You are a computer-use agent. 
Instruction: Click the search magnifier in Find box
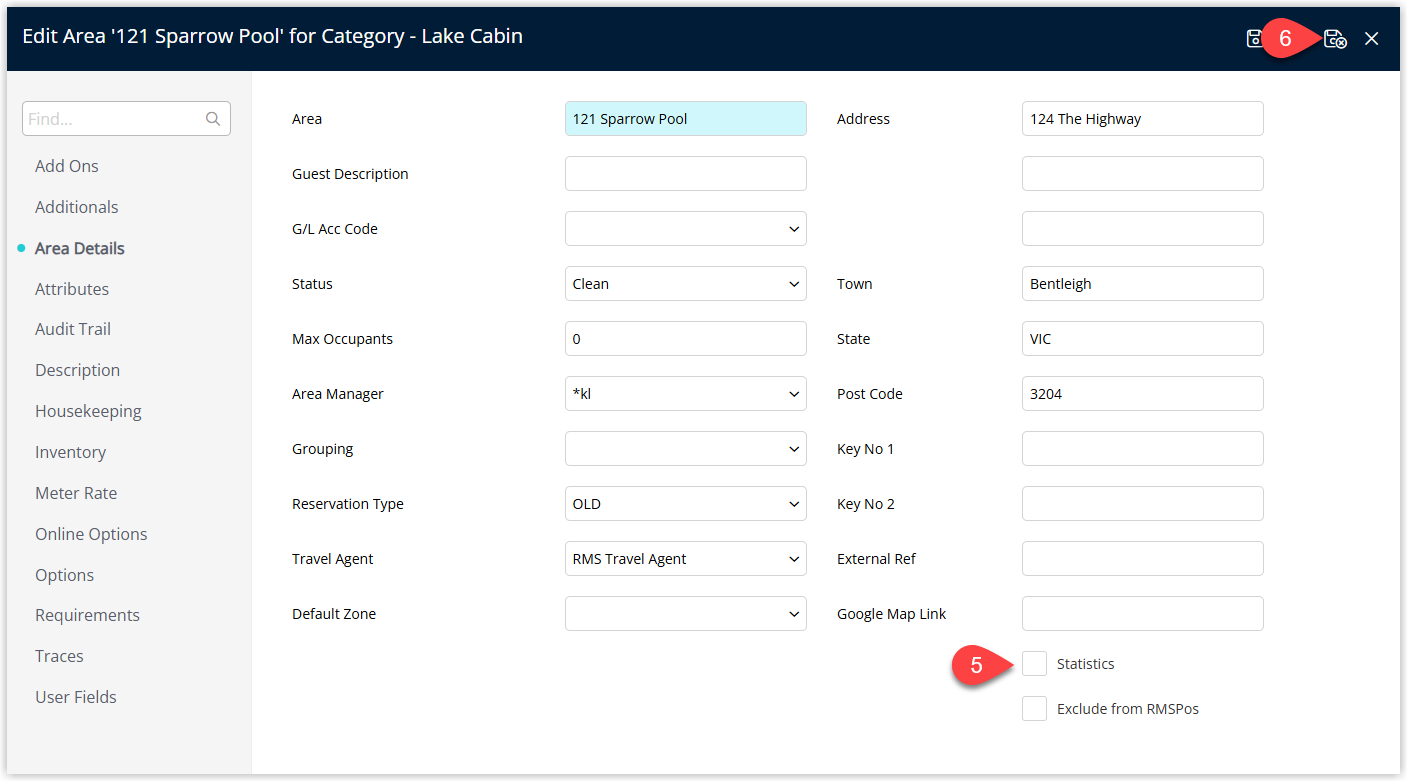coord(213,119)
